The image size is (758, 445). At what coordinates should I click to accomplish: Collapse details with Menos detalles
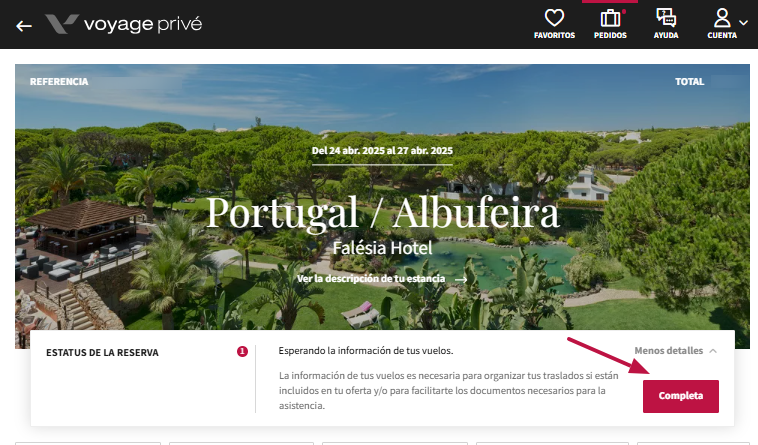(x=669, y=351)
